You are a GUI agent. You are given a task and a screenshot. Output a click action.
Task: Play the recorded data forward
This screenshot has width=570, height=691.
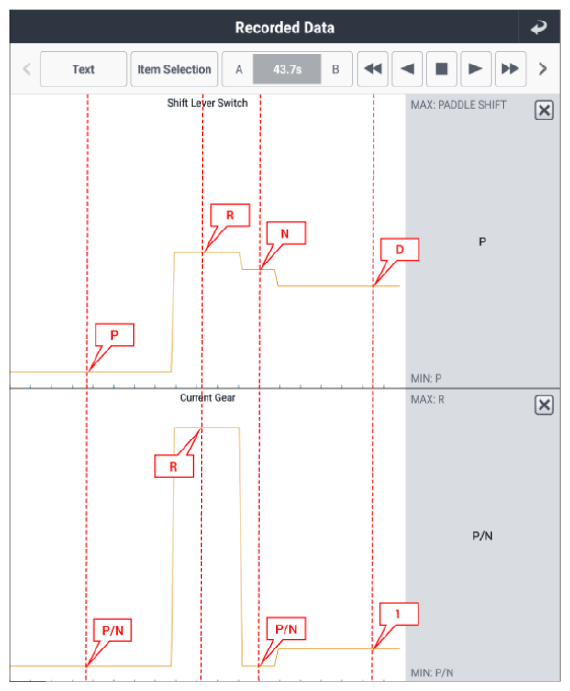(476, 69)
